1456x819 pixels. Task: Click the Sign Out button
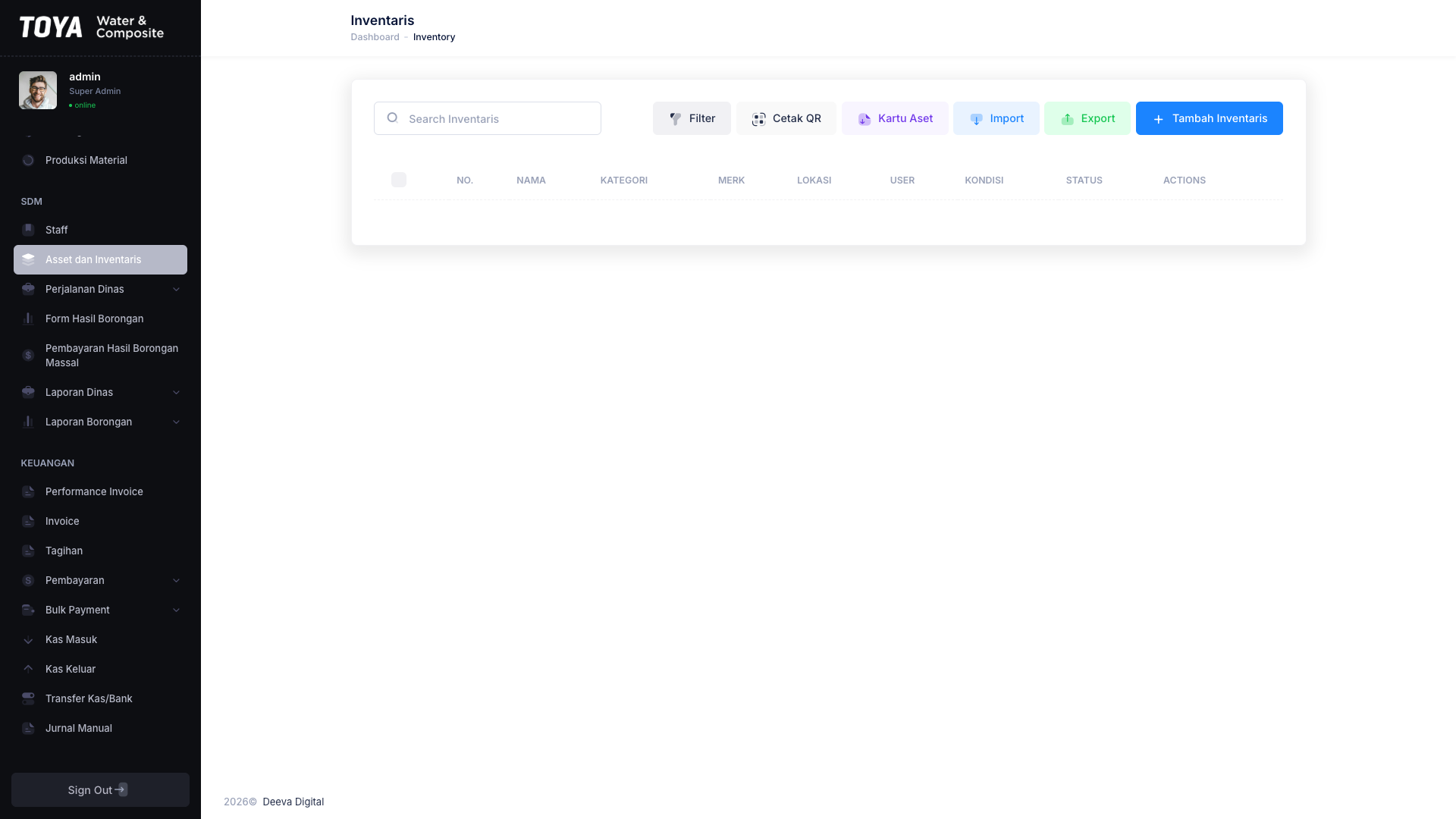100,789
